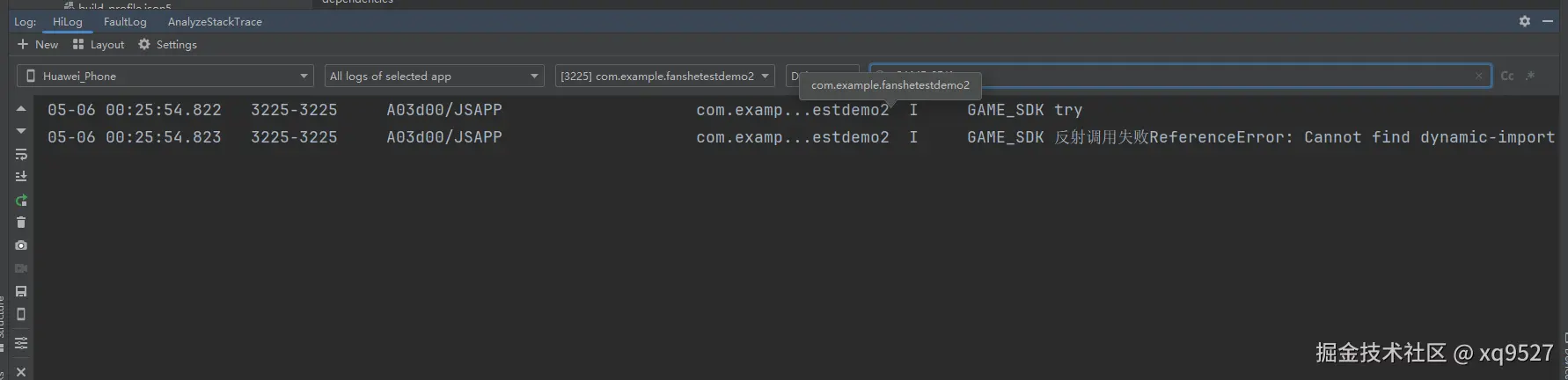Viewport: 1568px width, 380px height.
Task: Click the screen record video icon
Action: (21, 268)
